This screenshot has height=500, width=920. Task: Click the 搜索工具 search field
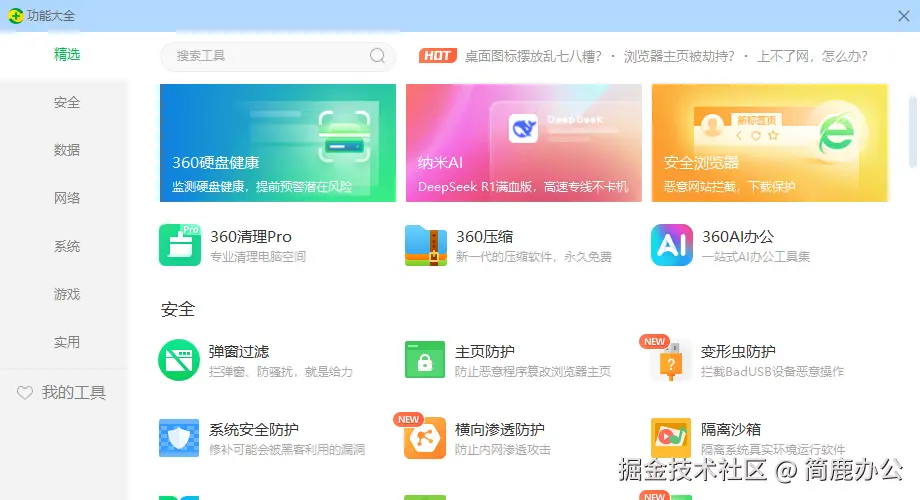(x=278, y=56)
